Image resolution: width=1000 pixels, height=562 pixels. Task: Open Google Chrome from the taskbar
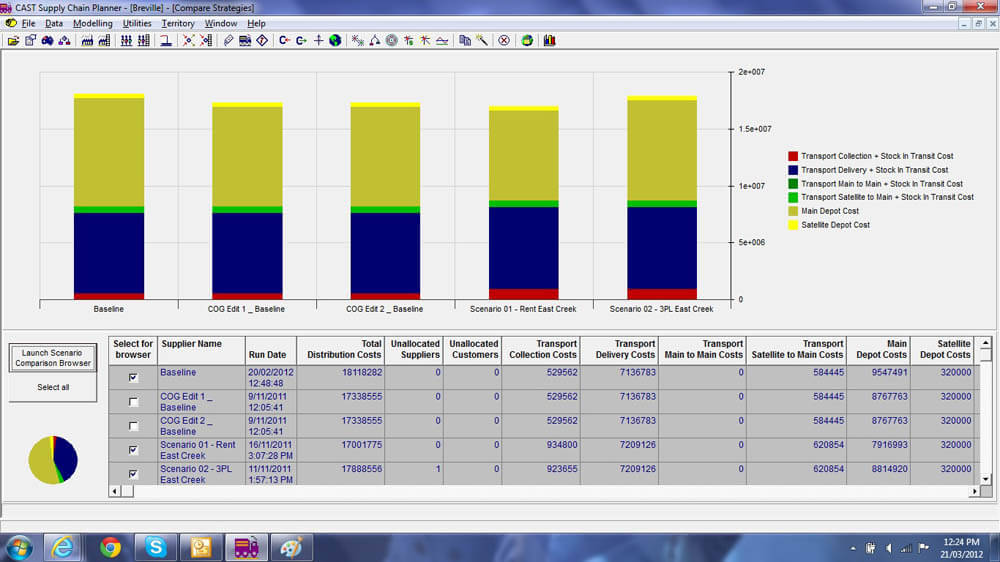click(x=110, y=547)
